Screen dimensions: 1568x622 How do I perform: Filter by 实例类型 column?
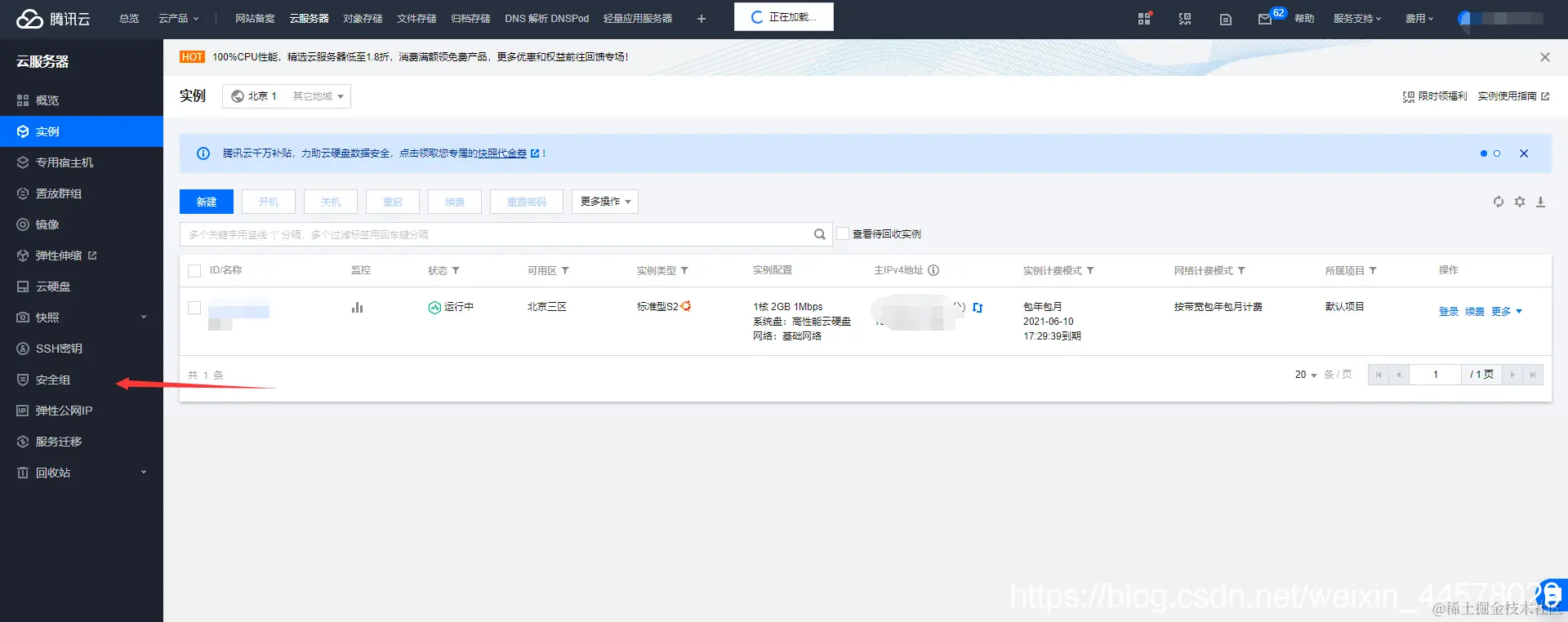coord(684,271)
